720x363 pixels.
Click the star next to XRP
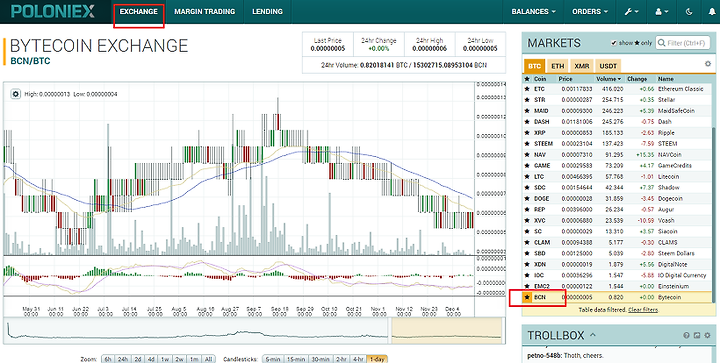click(x=527, y=133)
